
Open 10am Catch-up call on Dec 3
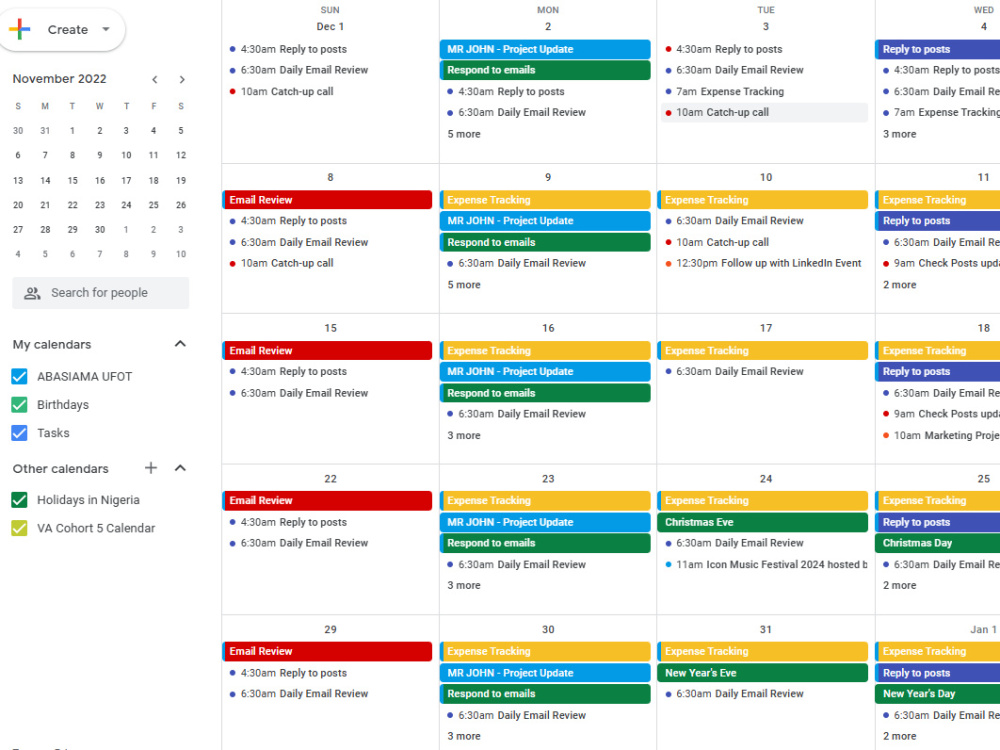[x=764, y=112]
